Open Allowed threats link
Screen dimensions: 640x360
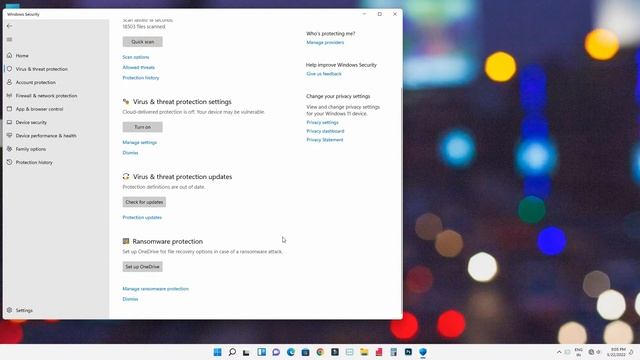(138, 67)
